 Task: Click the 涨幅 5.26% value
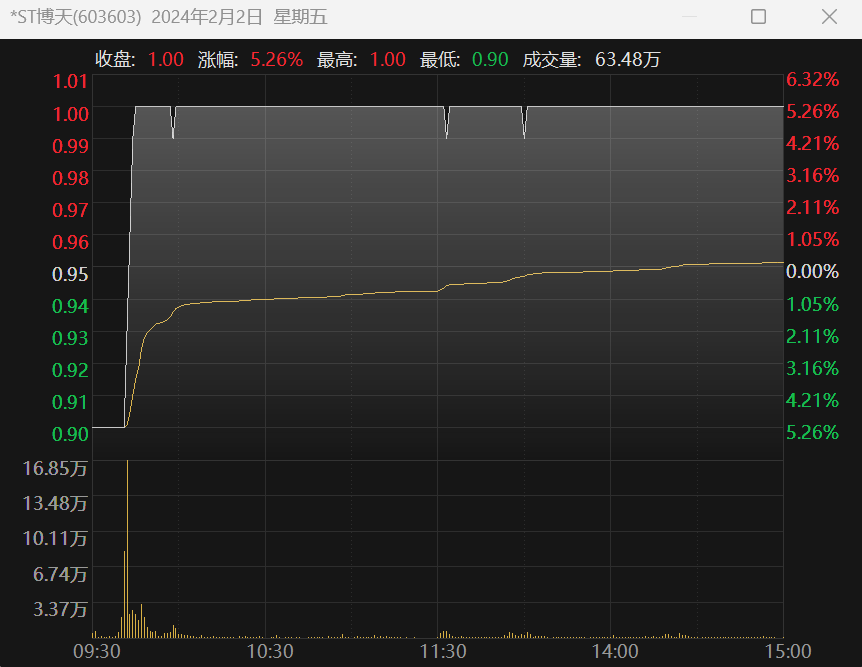276,60
